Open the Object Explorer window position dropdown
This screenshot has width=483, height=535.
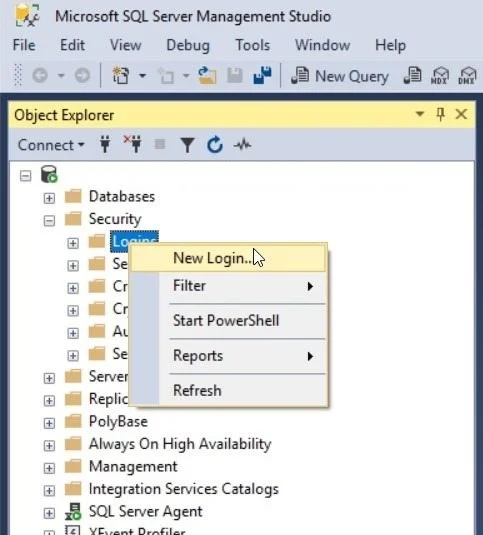420,114
